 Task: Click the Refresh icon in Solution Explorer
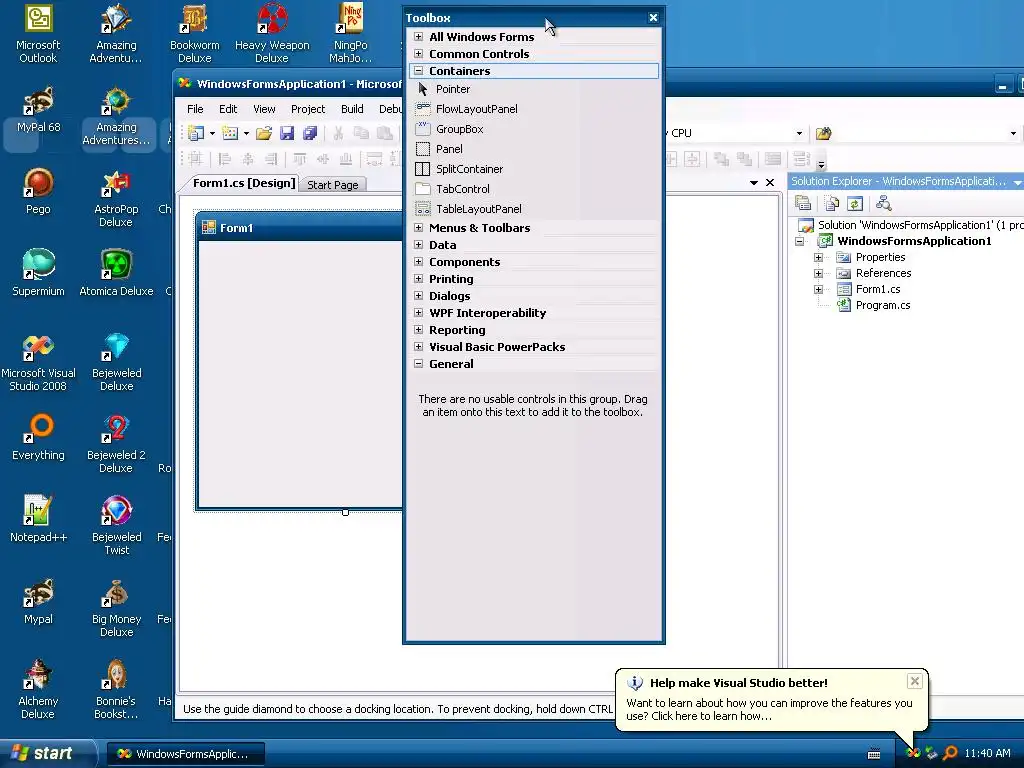(855, 203)
